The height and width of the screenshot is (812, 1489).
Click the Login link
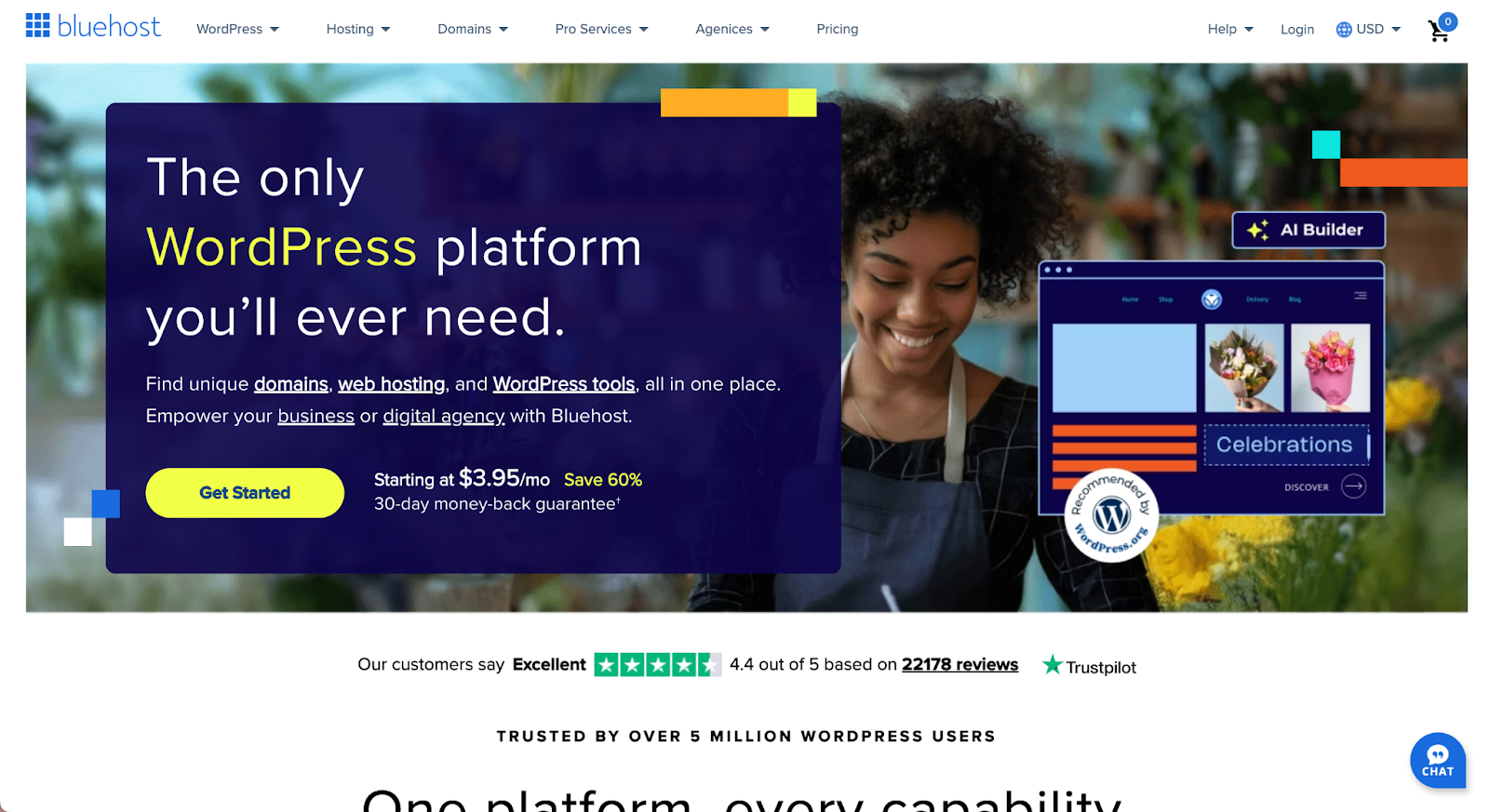tap(1297, 30)
